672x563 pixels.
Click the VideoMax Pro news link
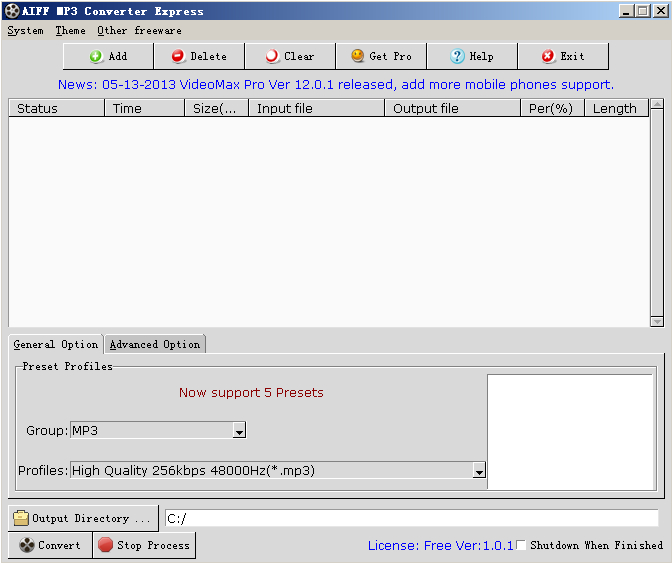point(336,84)
